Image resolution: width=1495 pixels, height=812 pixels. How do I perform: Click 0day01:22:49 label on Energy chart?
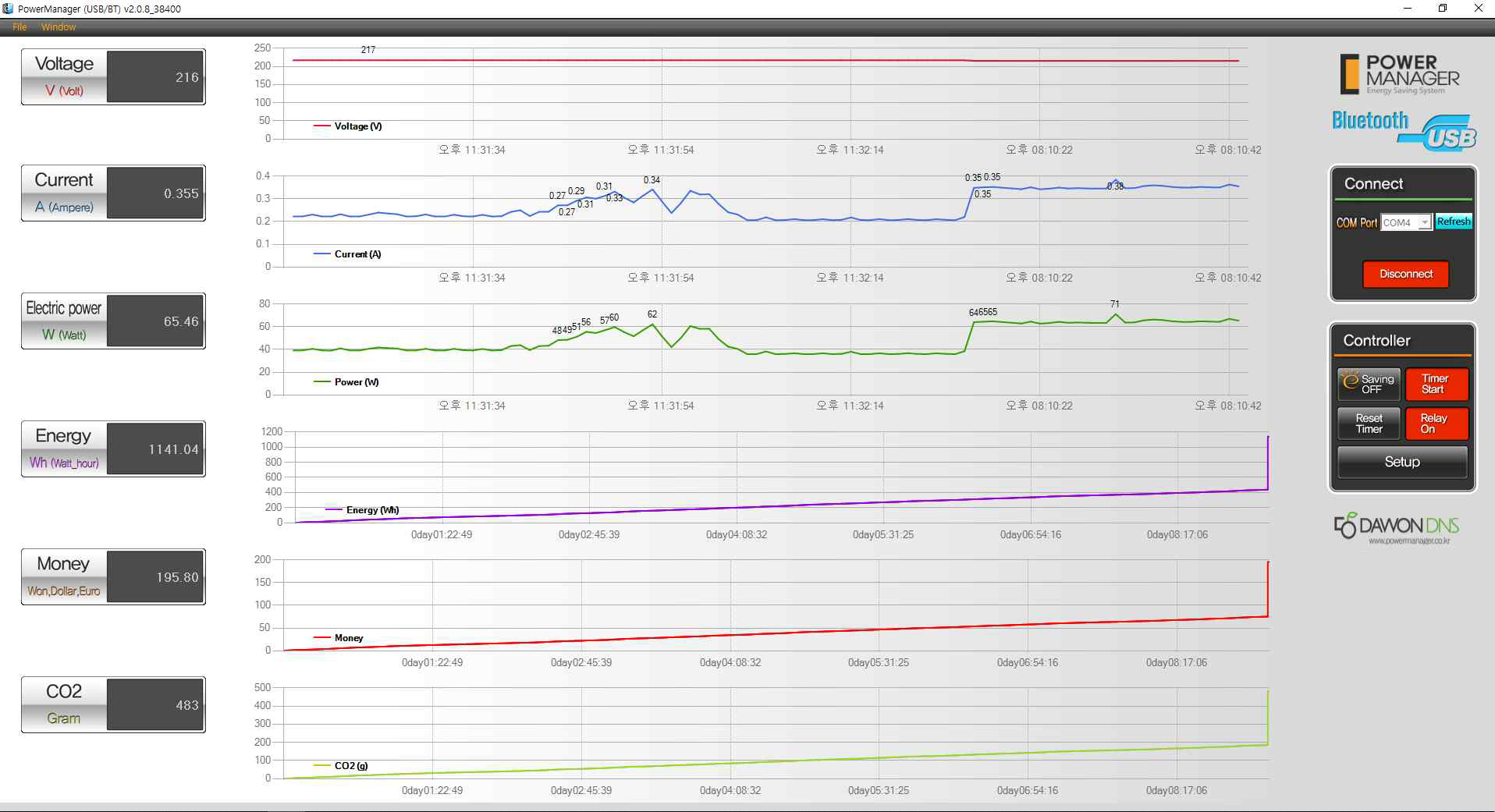442,535
